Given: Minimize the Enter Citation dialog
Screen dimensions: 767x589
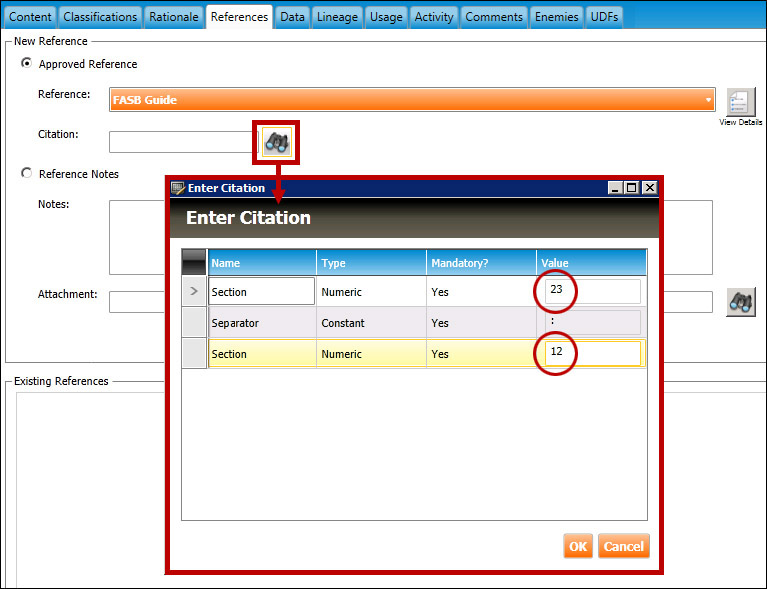Looking at the screenshot, I should [x=615, y=188].
